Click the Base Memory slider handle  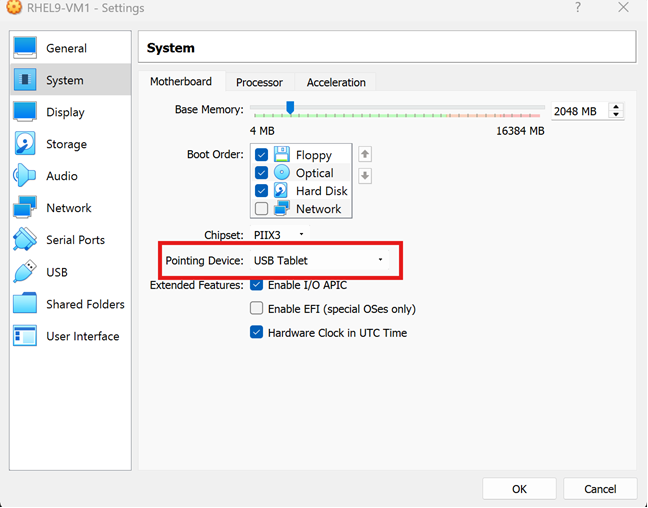(290, 107)
